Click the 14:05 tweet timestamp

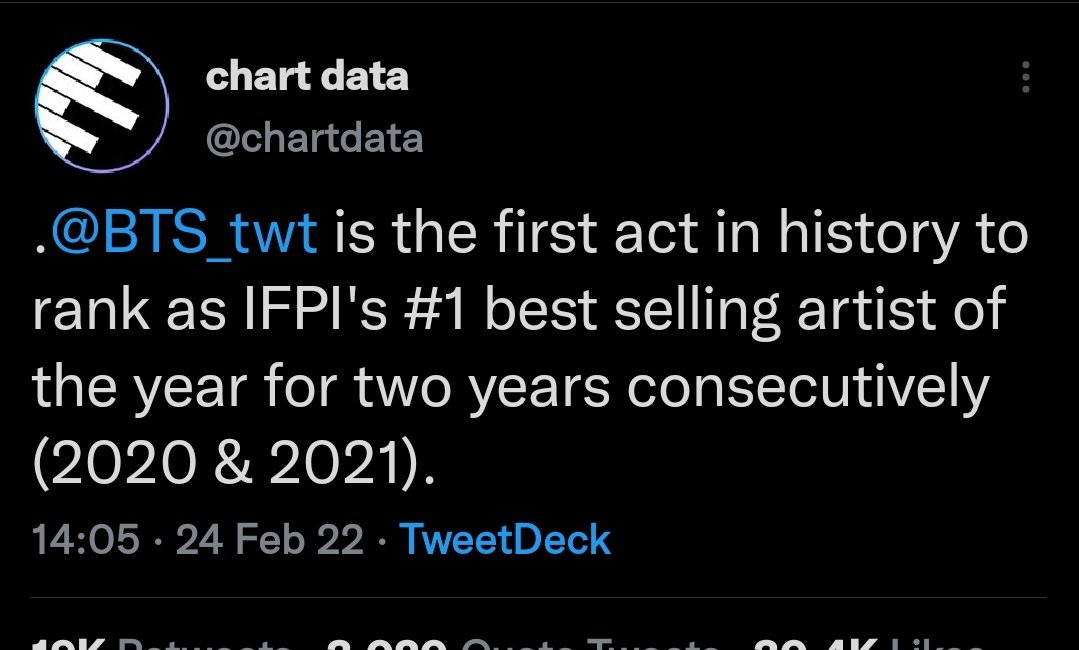pyautogui.click(x=85, y=539)
